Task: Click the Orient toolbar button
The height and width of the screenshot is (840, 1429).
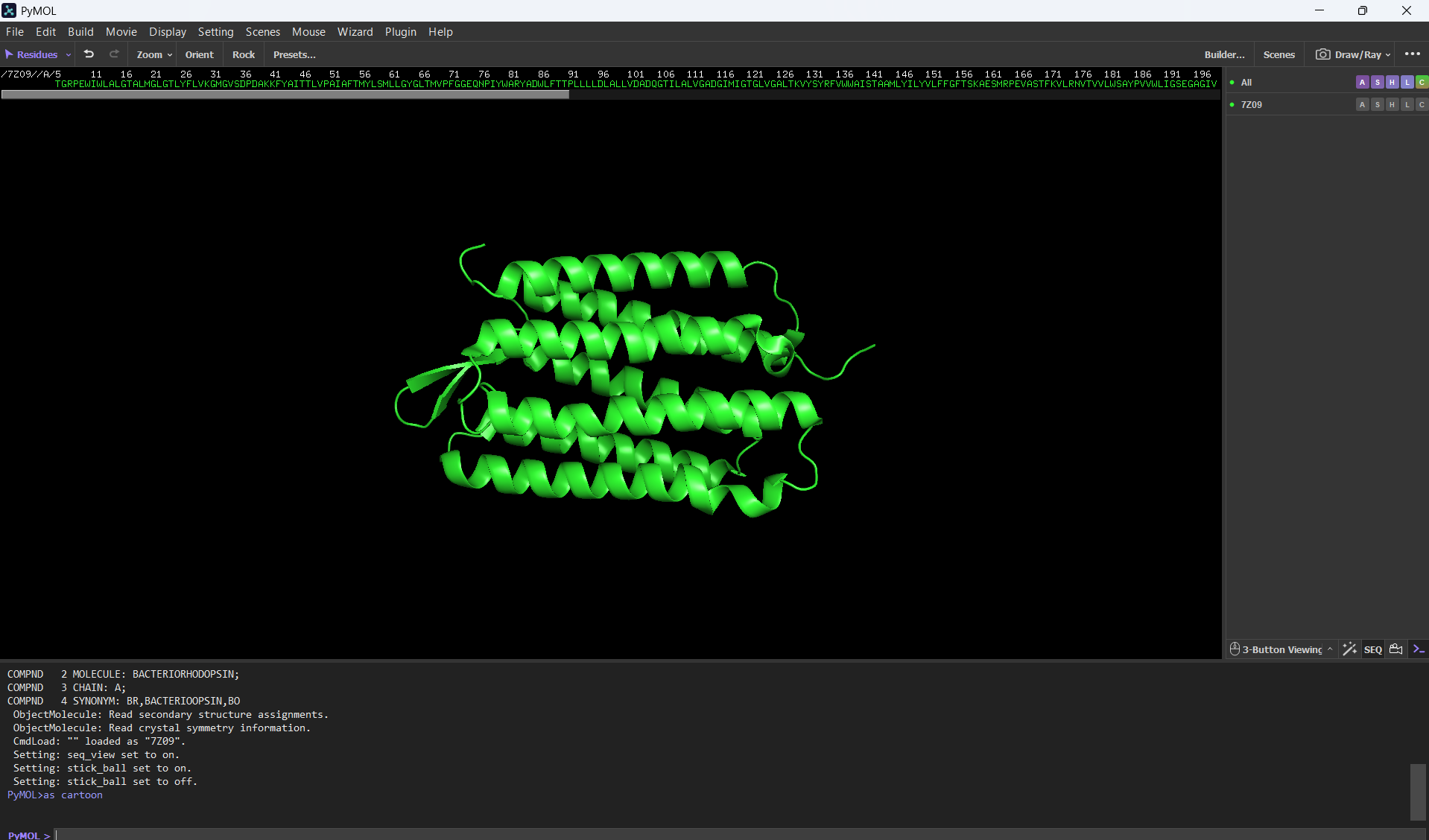Action: pos(199,54)
